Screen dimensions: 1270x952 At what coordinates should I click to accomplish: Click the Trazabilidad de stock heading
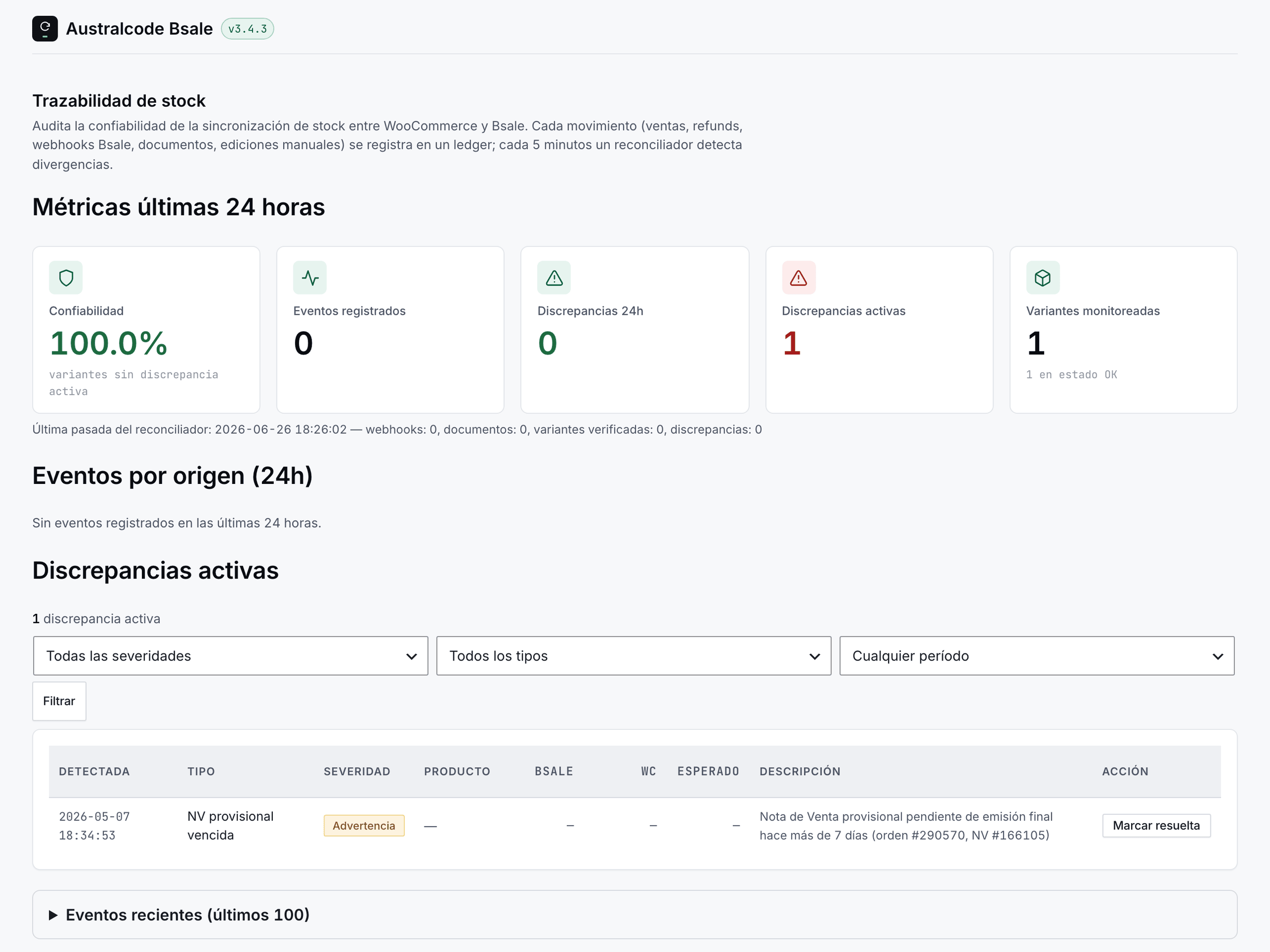[x=119, y=101]
